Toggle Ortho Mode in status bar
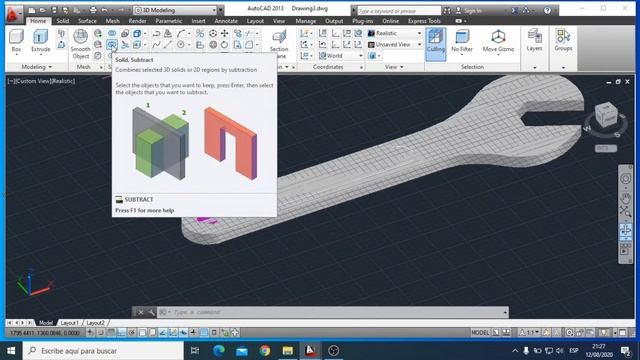 pos(121,333)
